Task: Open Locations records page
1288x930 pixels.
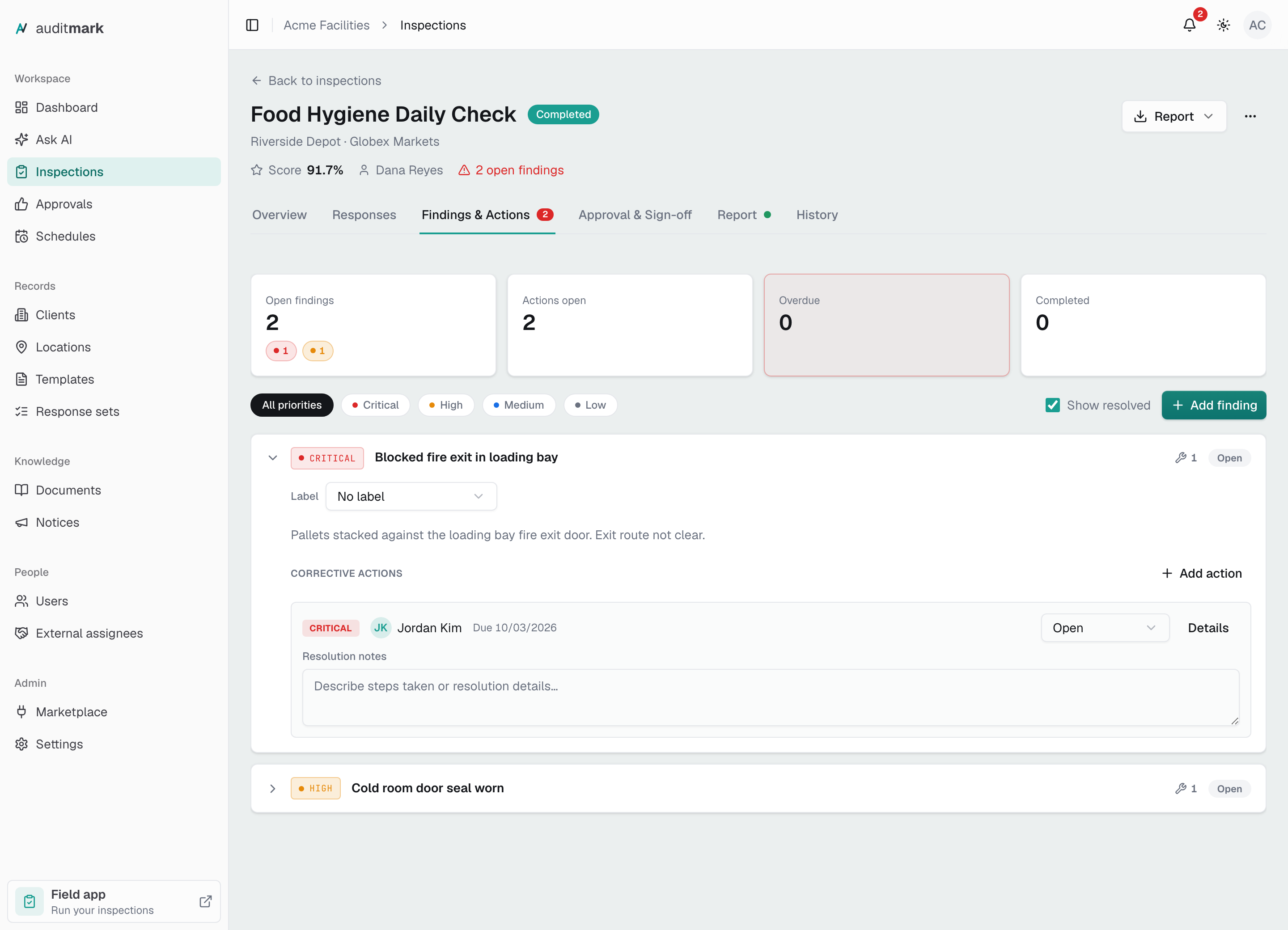Action: click(114, 347)
